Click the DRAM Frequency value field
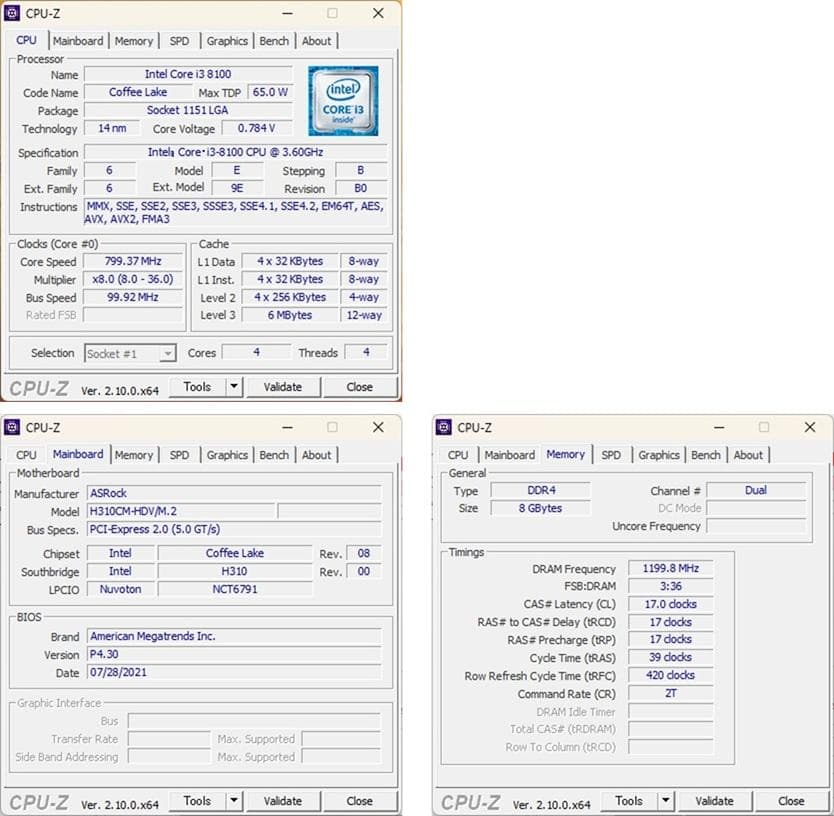 669,568
